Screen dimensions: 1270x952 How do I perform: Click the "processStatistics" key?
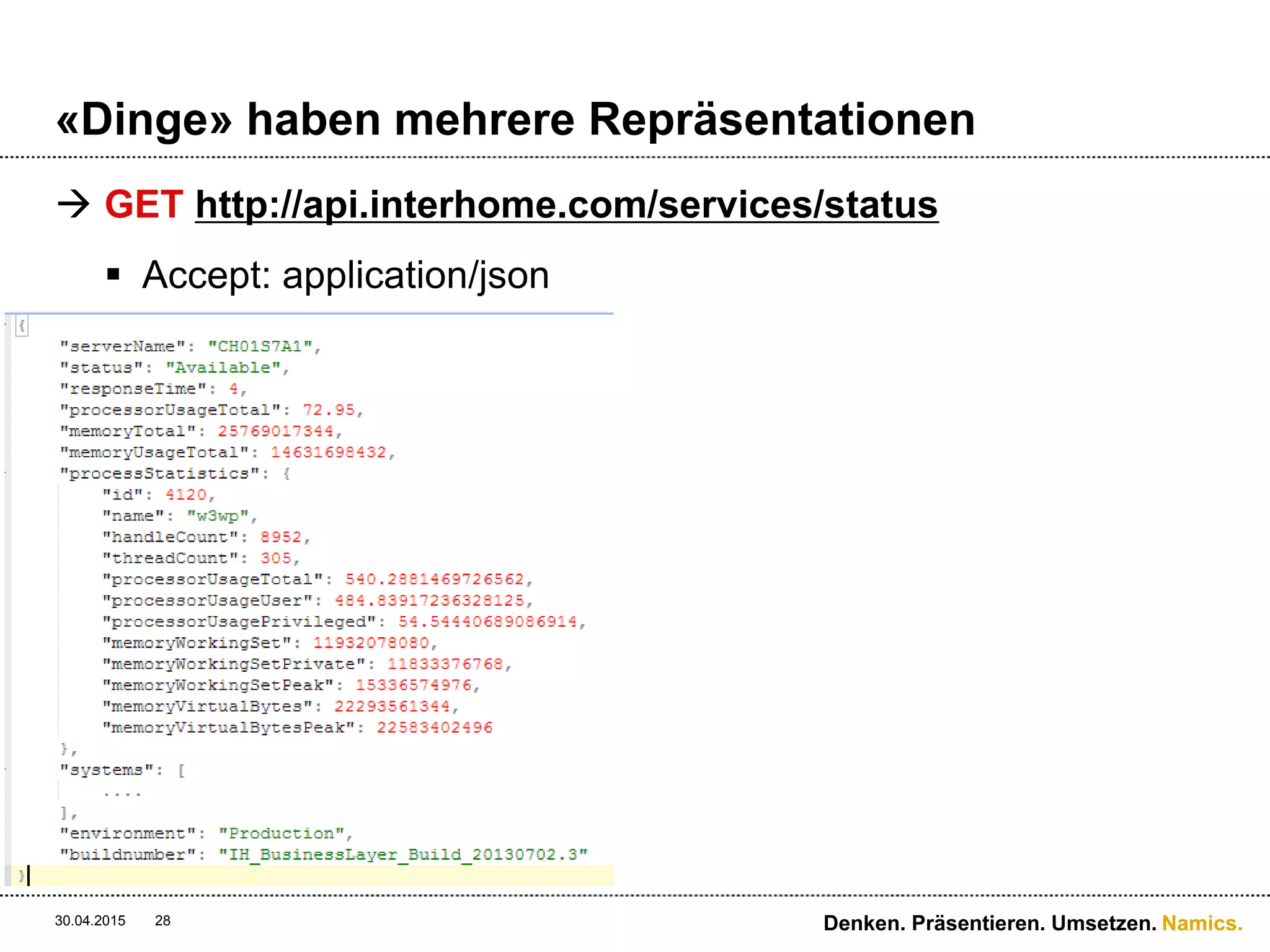coord(159,474)
